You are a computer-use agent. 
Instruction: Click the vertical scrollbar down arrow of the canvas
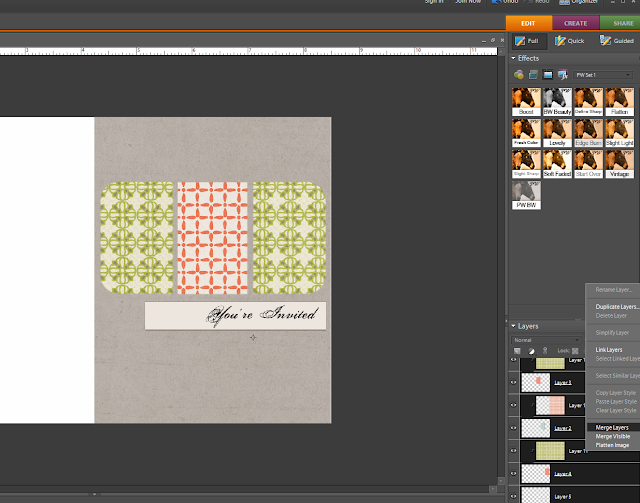tap(501, 481)
